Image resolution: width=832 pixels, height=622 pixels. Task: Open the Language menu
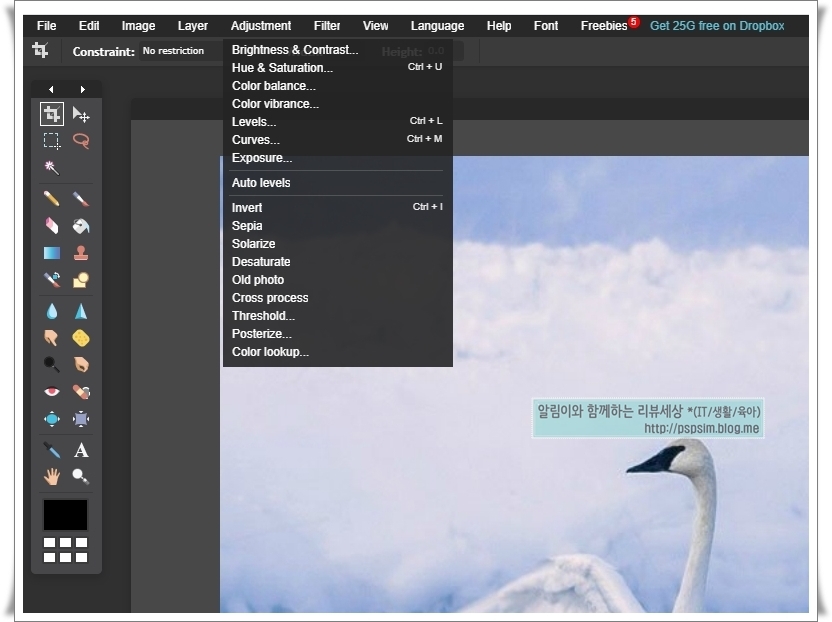437,25
